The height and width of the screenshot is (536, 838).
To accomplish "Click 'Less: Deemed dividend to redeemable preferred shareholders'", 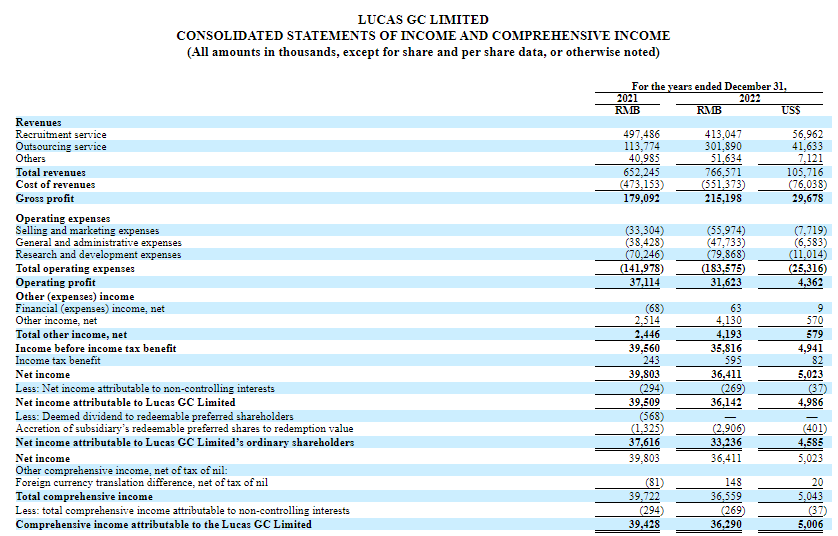I will point(154,416).
